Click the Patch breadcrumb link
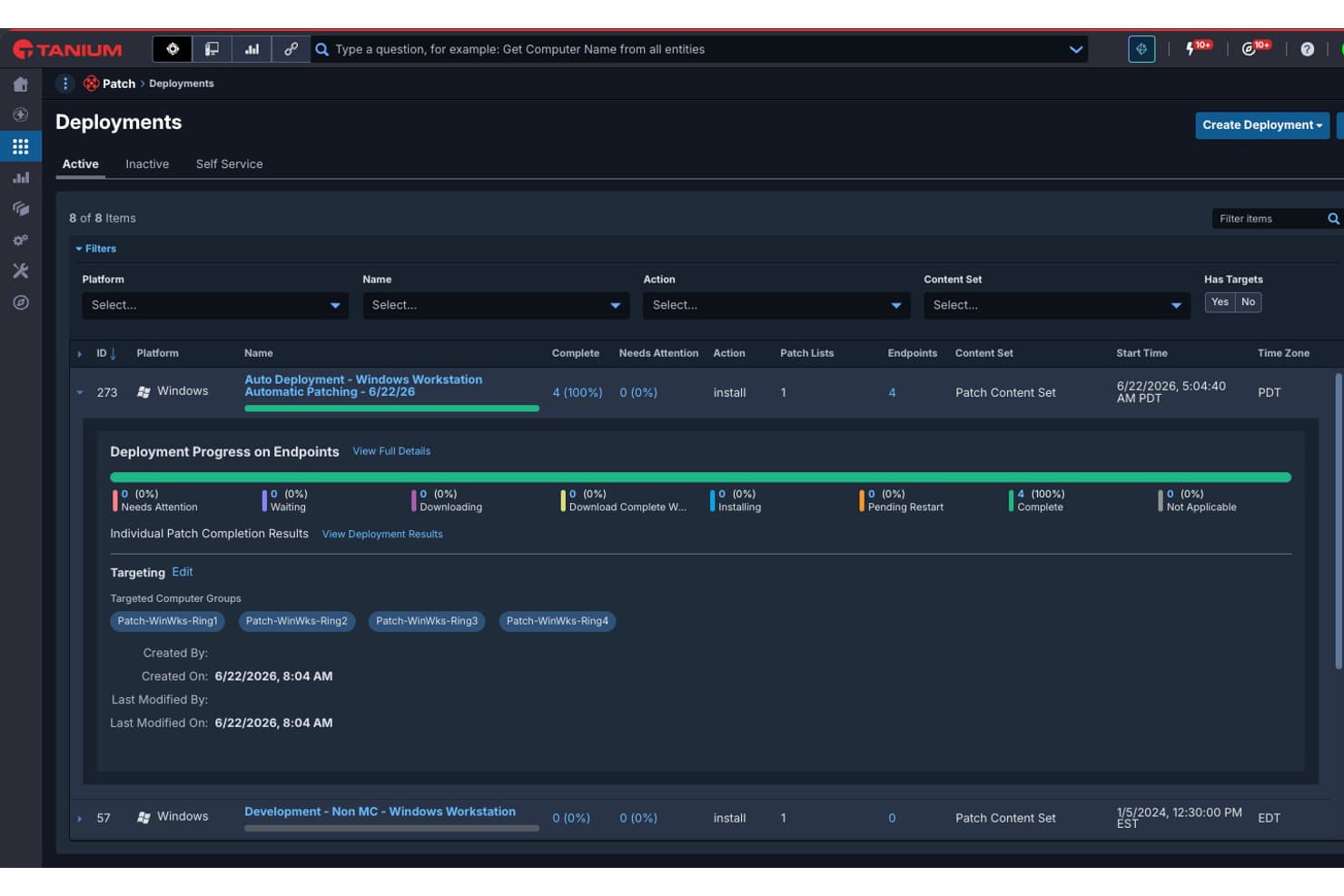Screen dimensions: 1344x896 pyautogui.click(x=119, y=84)
